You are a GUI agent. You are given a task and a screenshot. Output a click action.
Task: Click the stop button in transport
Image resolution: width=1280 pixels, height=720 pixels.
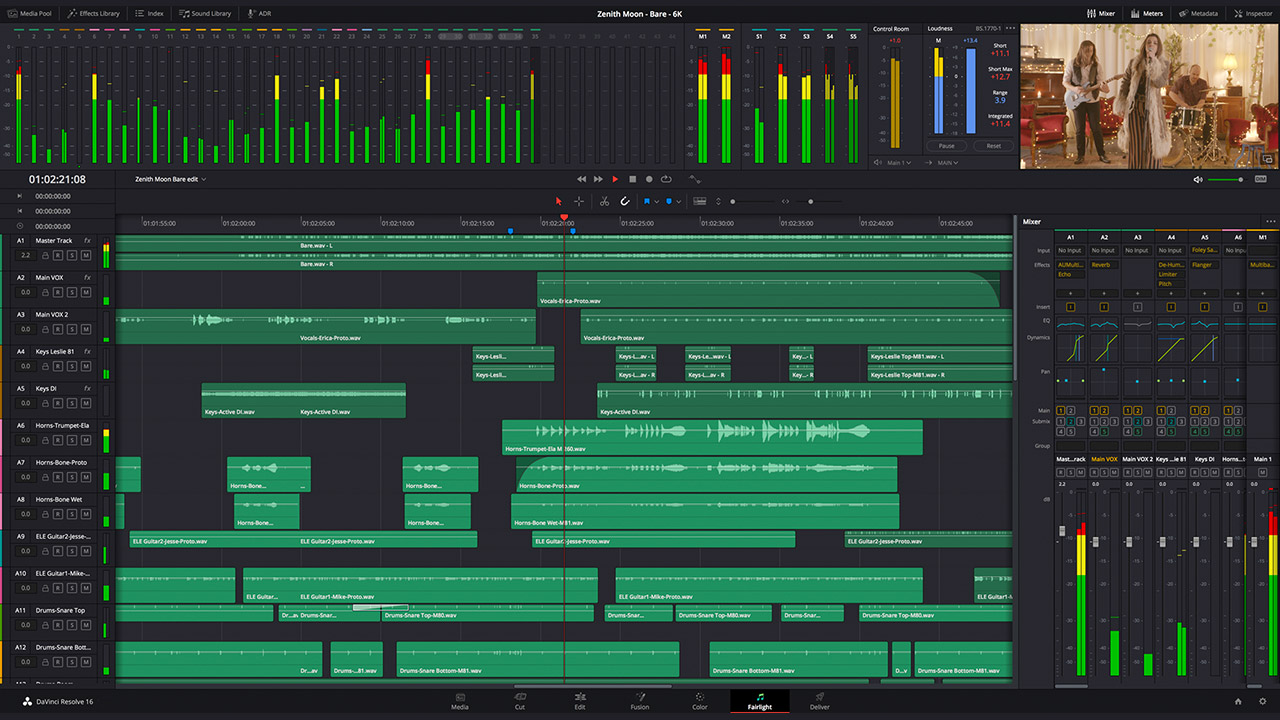tap(632, 179)
